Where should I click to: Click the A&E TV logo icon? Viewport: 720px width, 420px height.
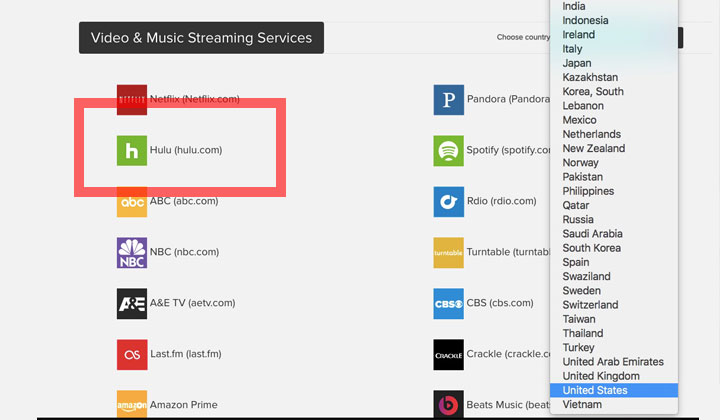click(x=132, y=303)
